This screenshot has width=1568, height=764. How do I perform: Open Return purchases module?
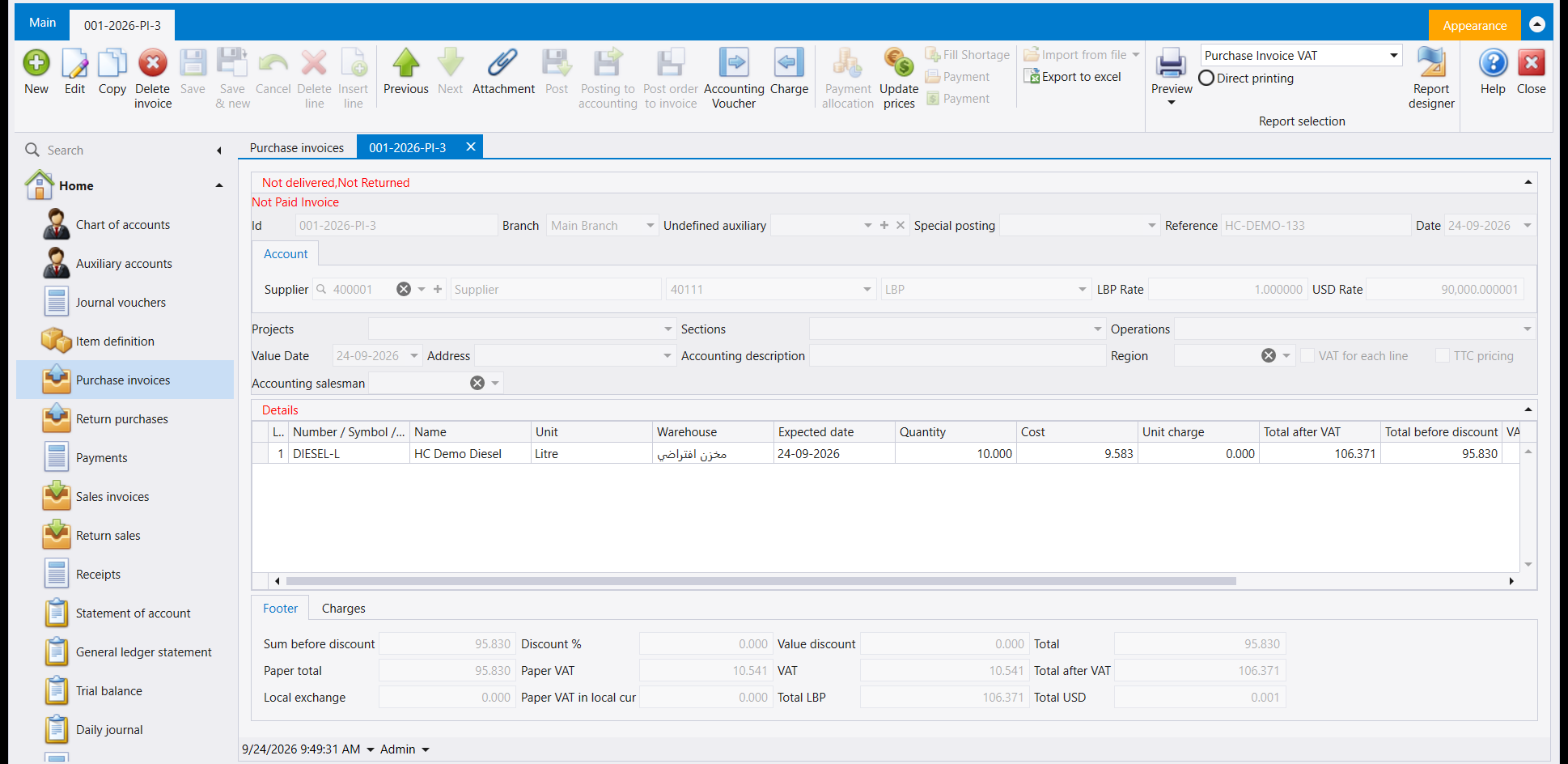click(122, 419)
